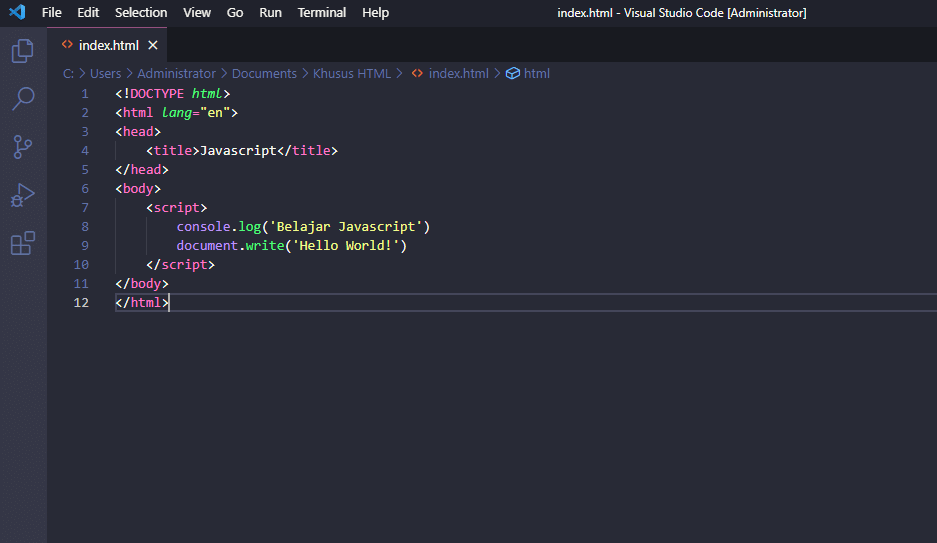The image size is (937, 543).
Task: Click the html symbol icon in breadcrumb
Action: click(x=513, y=73)
